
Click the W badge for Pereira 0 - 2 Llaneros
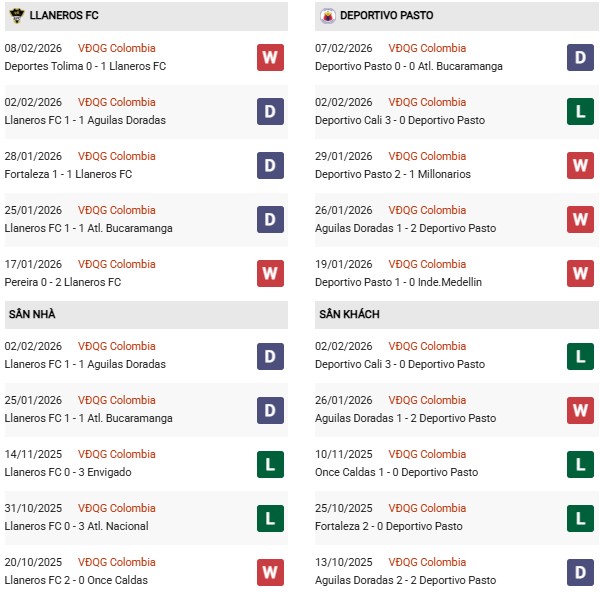[x=270, y=273]
